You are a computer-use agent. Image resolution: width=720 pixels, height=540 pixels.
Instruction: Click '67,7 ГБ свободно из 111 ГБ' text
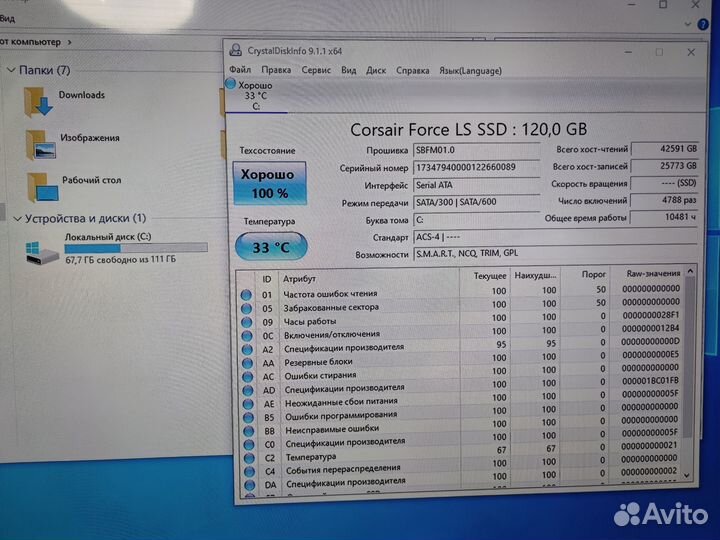pos(120,259)
